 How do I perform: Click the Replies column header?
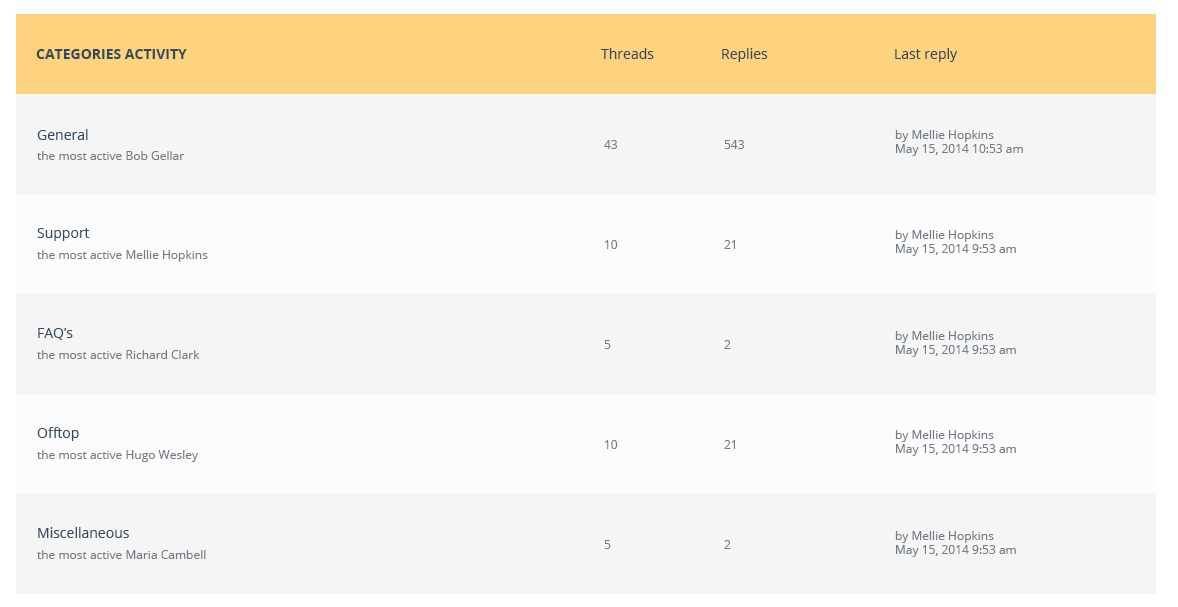tap(745, 54)
